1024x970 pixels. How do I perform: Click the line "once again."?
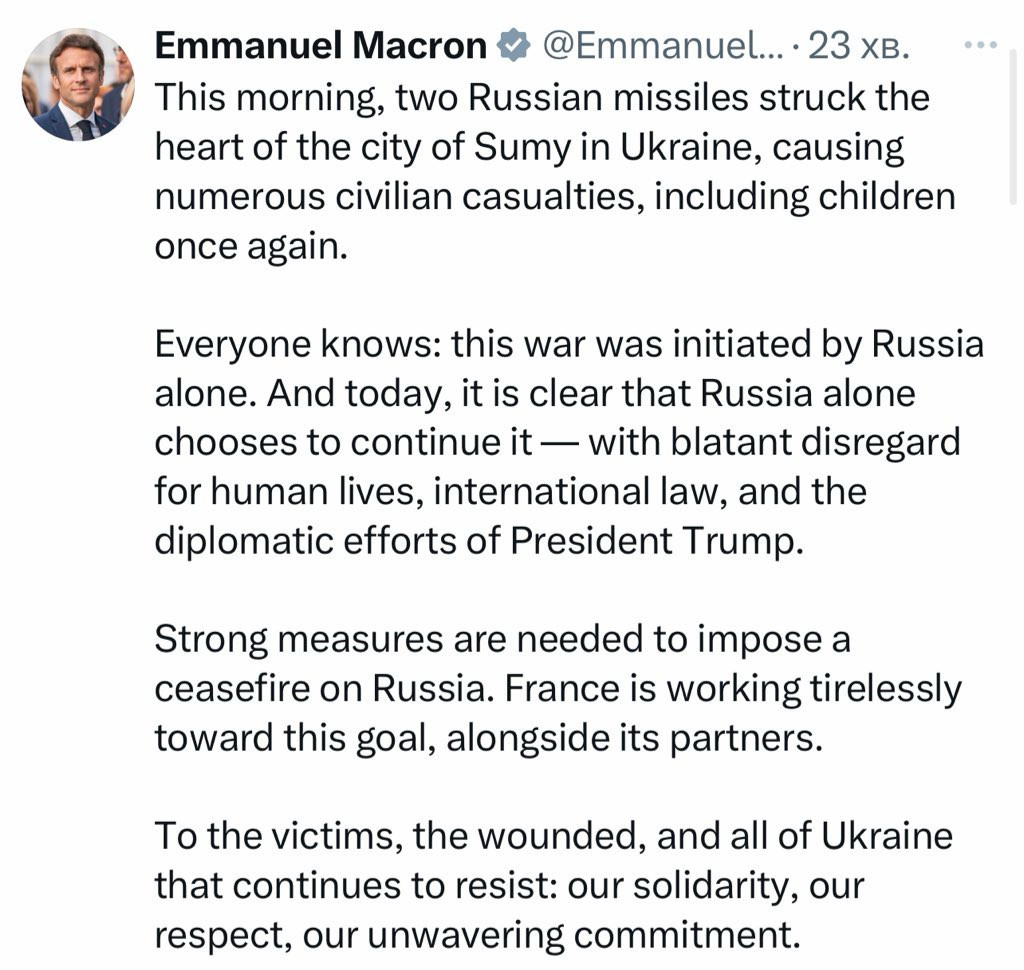click(251, 247)
